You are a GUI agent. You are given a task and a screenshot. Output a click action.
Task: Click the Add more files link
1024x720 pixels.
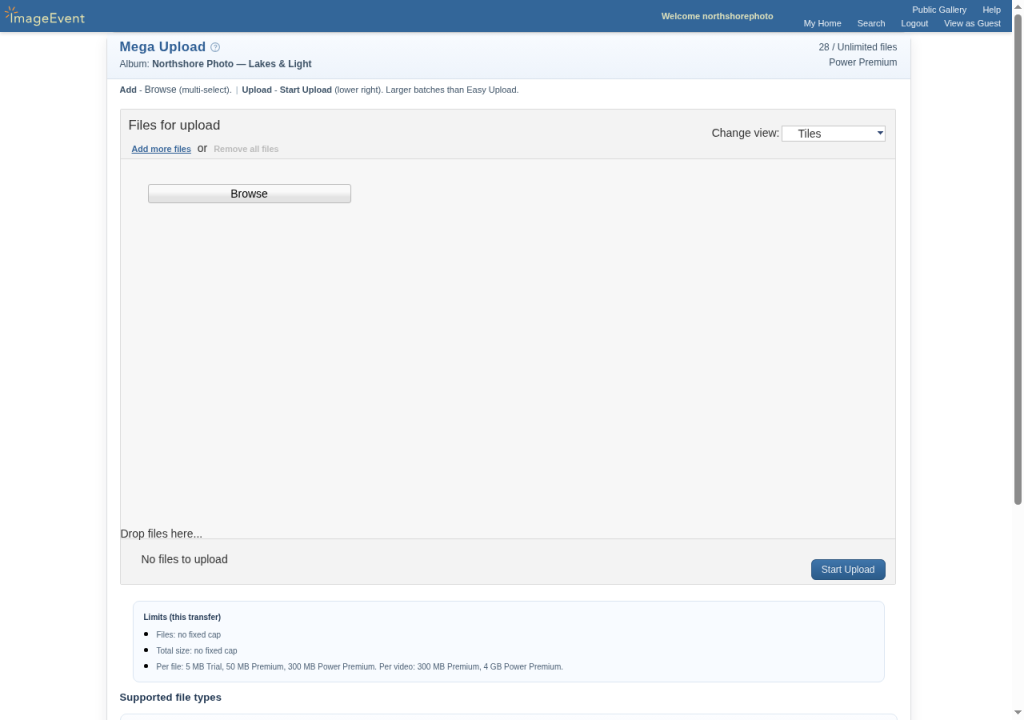[x=161, y=149]
